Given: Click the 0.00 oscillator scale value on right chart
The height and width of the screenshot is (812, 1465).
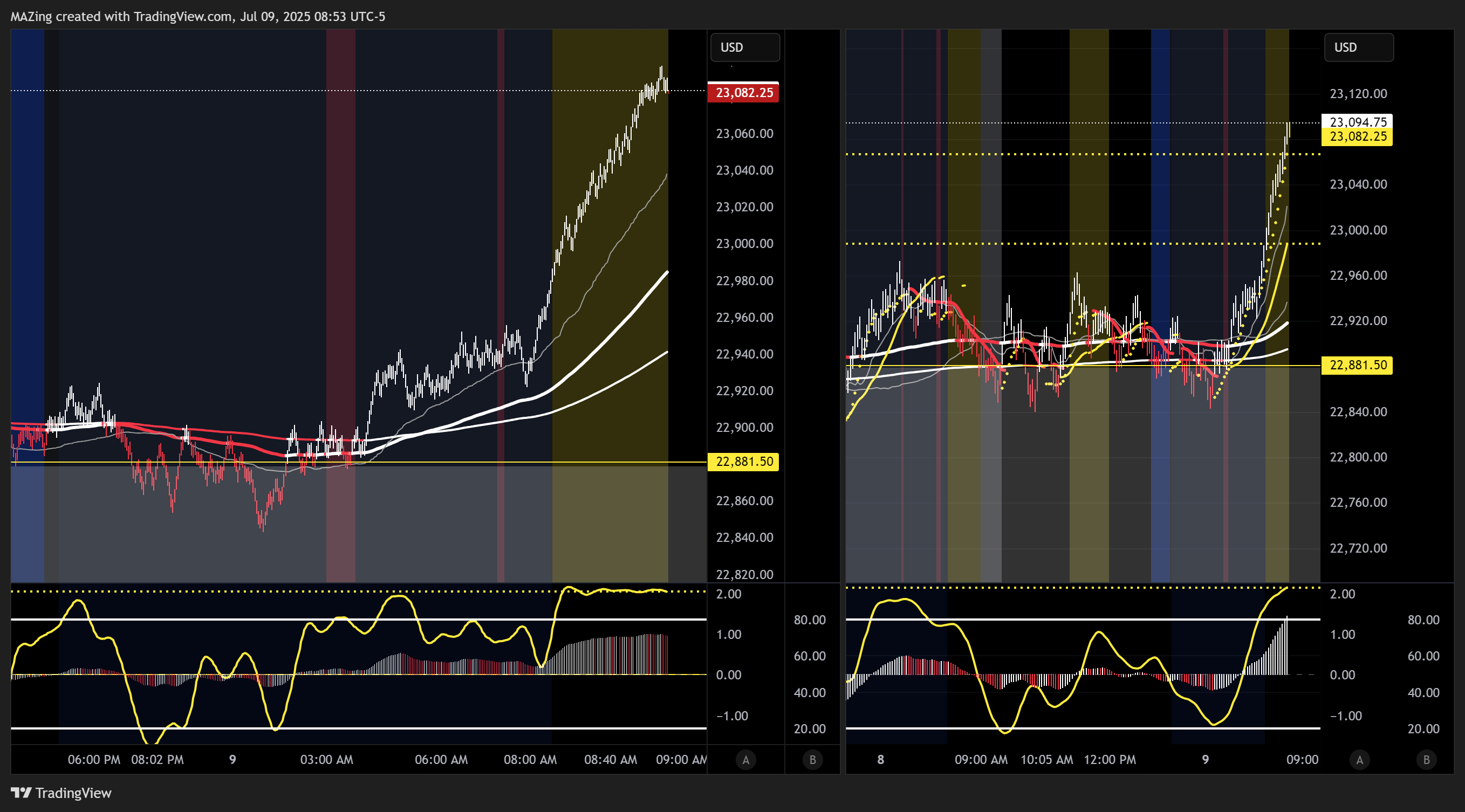Looking at the screenshot, I should (x=1342, y=675).
